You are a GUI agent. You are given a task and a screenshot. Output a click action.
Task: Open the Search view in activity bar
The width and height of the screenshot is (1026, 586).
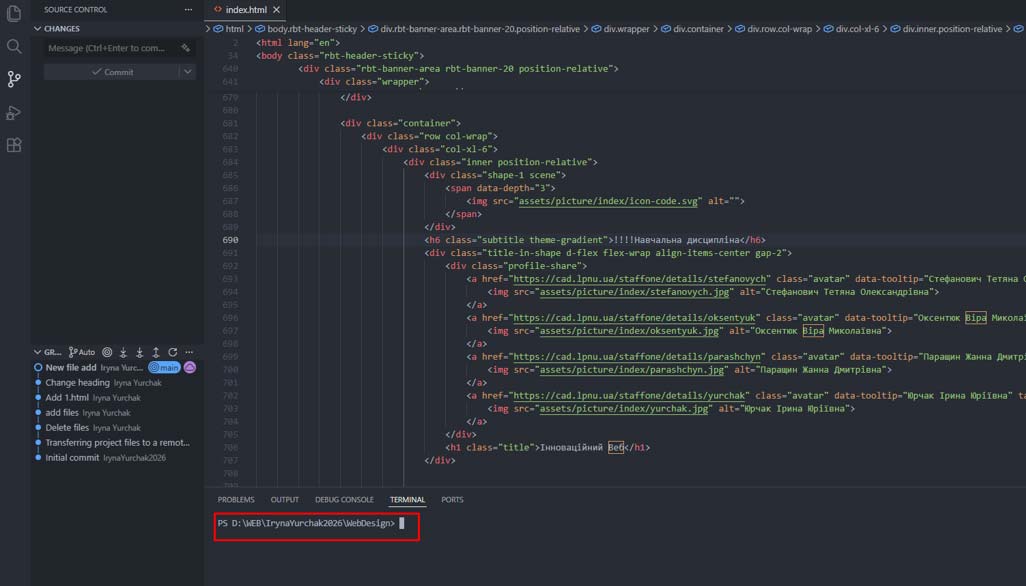pyautogui.click(x=14, y=46)
